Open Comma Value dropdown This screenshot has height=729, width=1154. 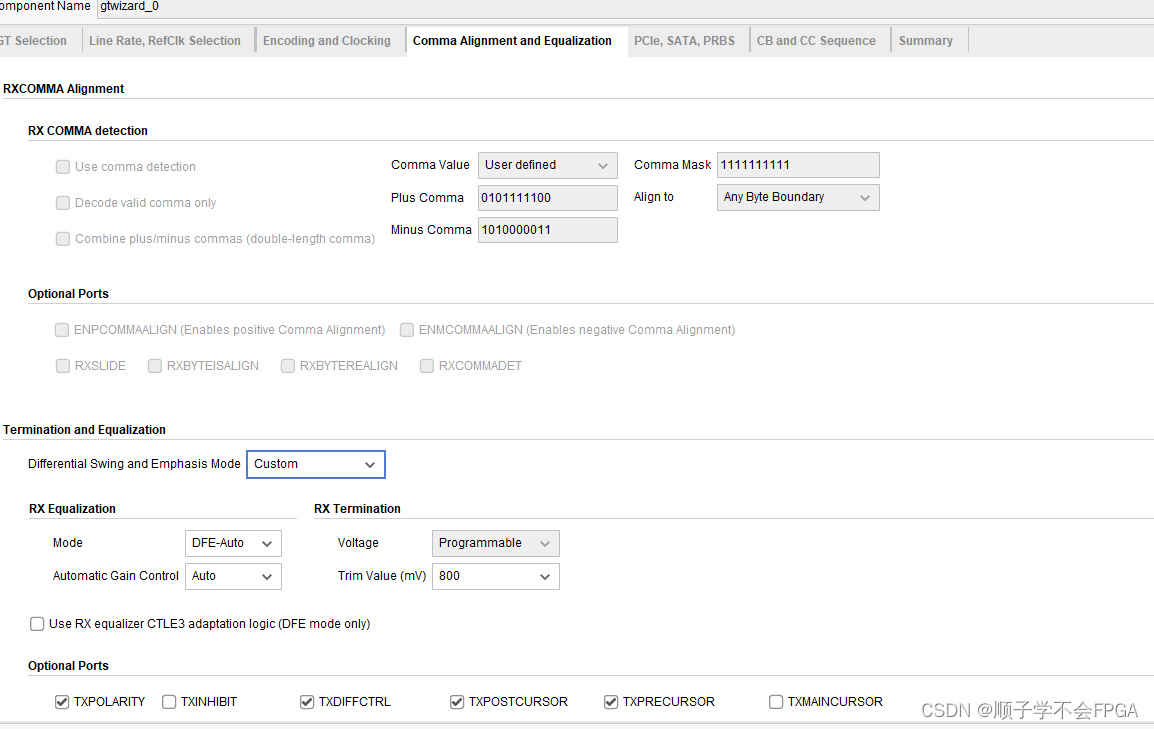[548, 166]
